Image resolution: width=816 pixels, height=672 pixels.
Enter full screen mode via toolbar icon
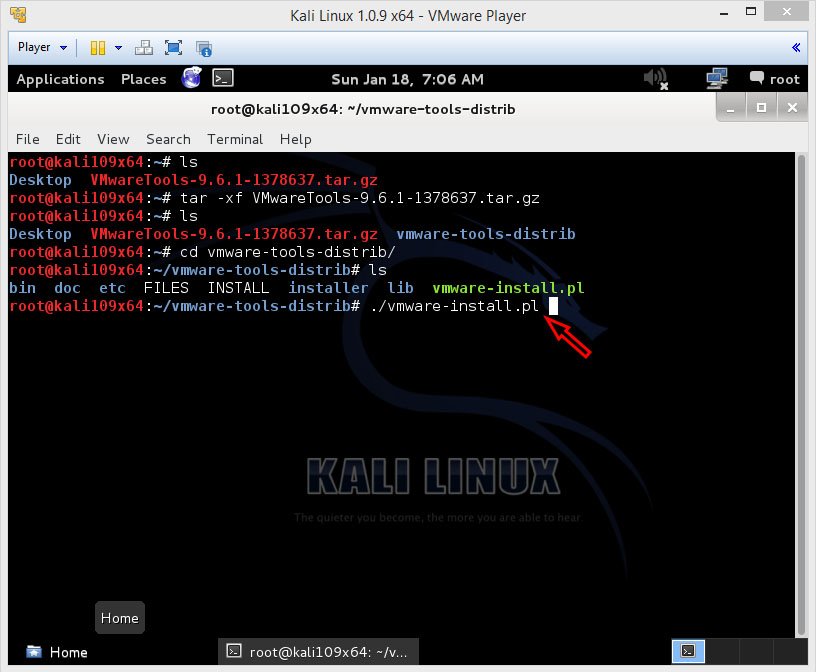pyautogui.click(x=173, y=48)
